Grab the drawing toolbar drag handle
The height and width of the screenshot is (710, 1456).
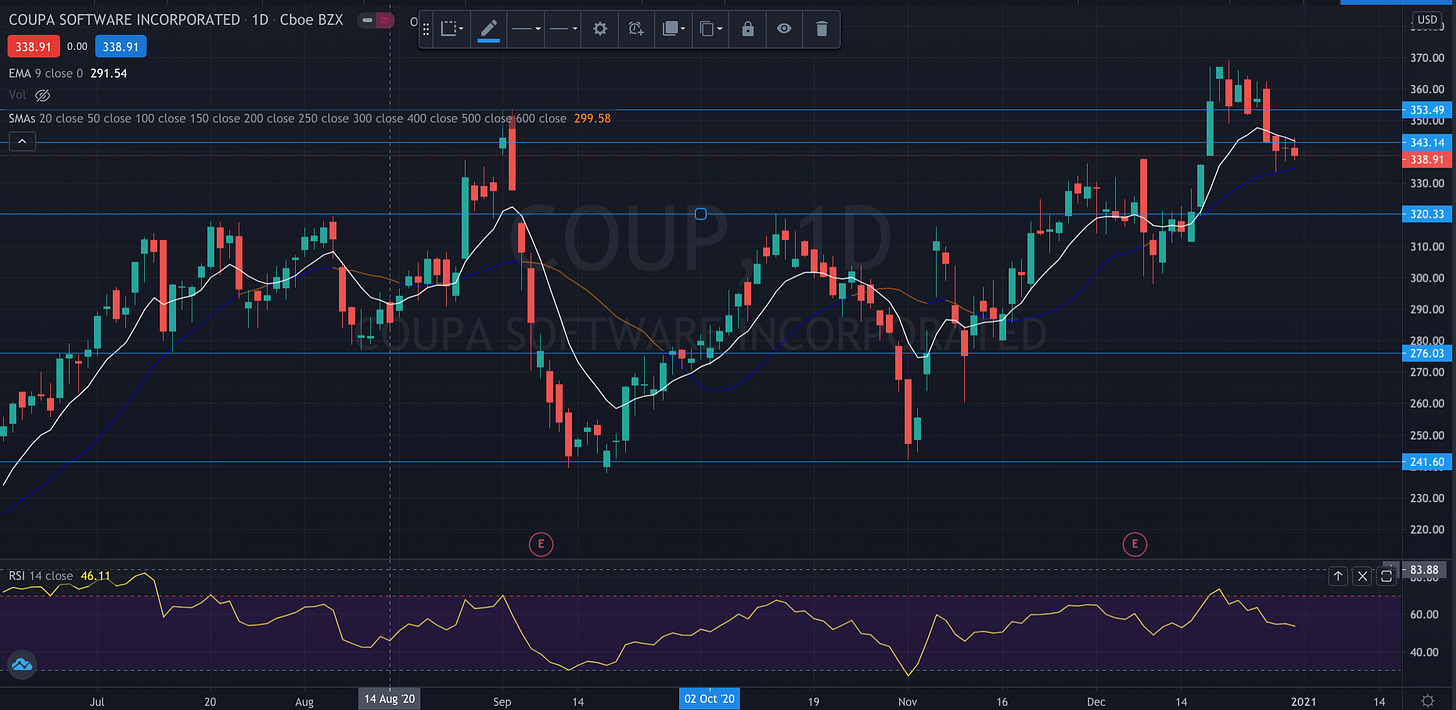pos(428,29)
